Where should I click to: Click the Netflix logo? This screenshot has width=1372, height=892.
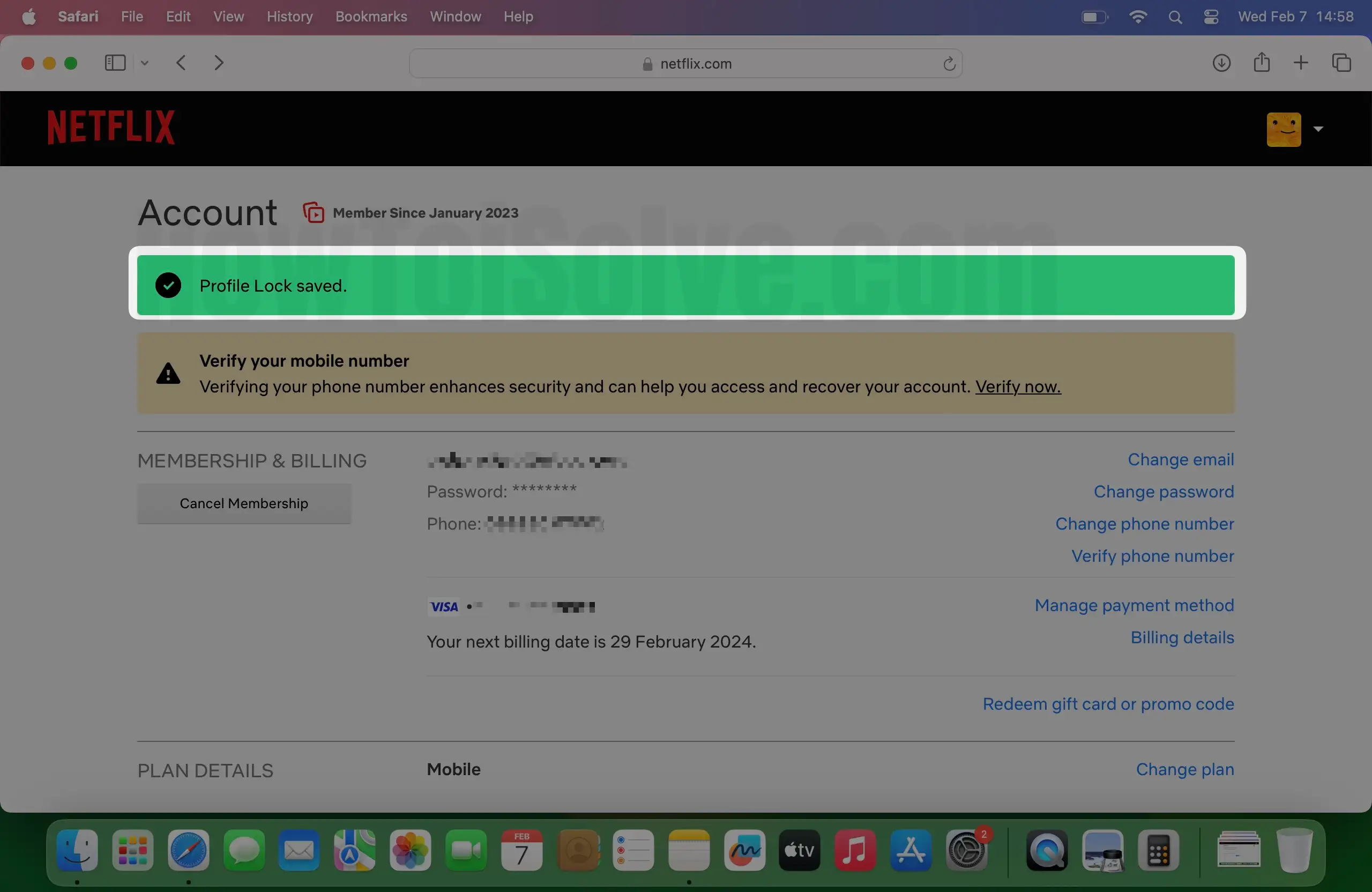click(x=111, y=128)
